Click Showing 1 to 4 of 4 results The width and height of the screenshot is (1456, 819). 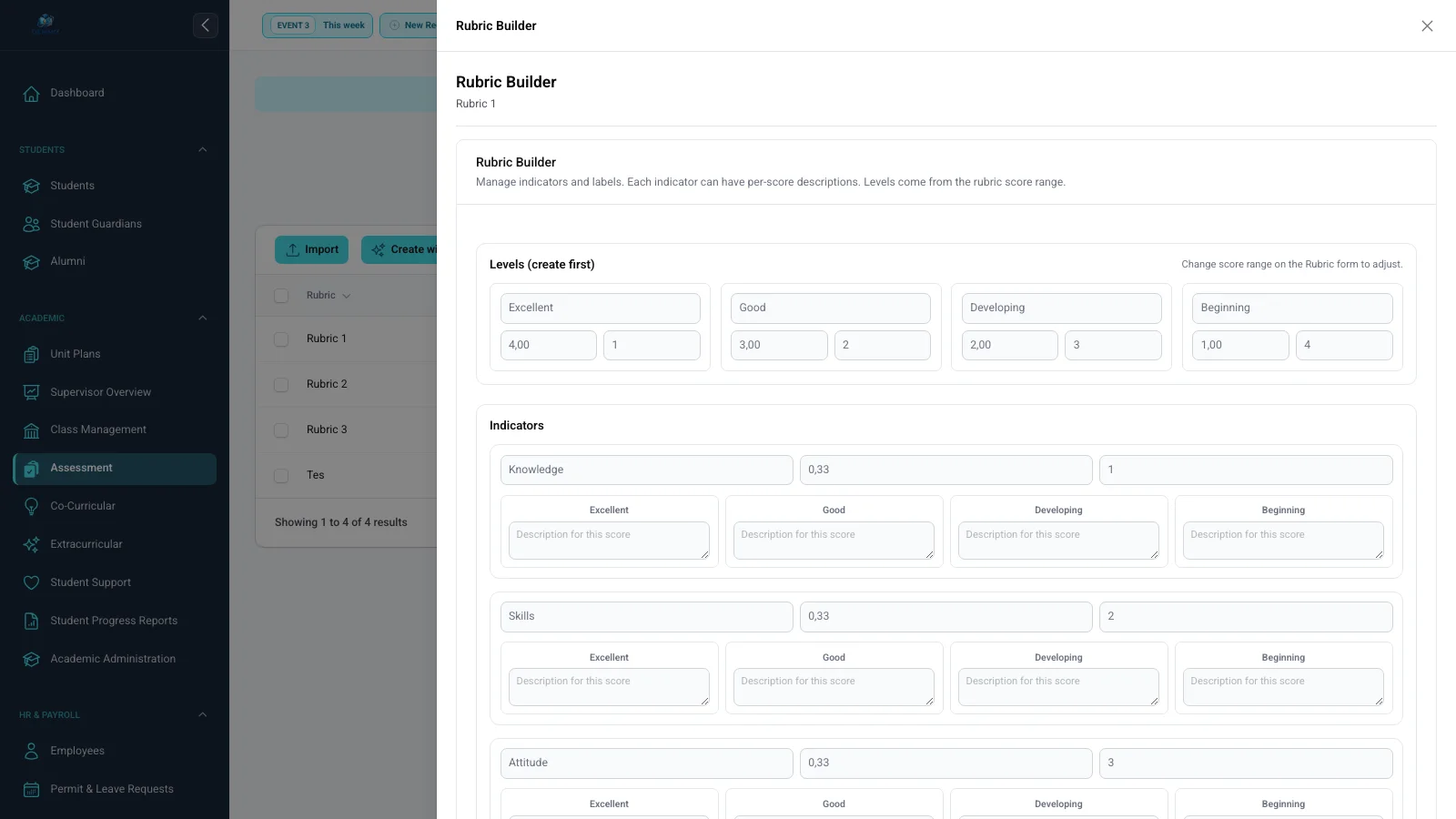(341, 522)
